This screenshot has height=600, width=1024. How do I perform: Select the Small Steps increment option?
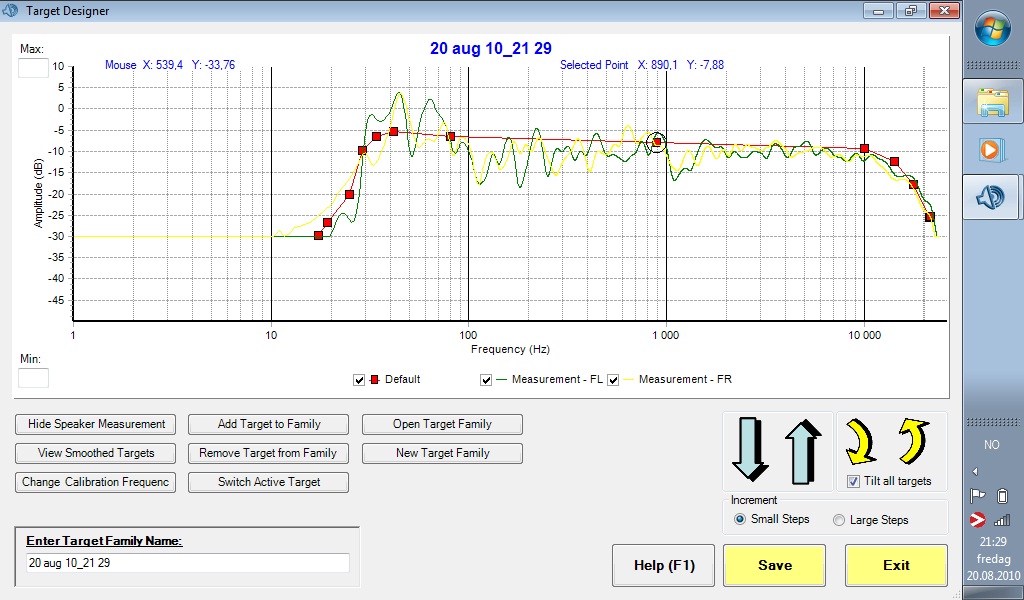pyautogui.click(x=740, y=519)
